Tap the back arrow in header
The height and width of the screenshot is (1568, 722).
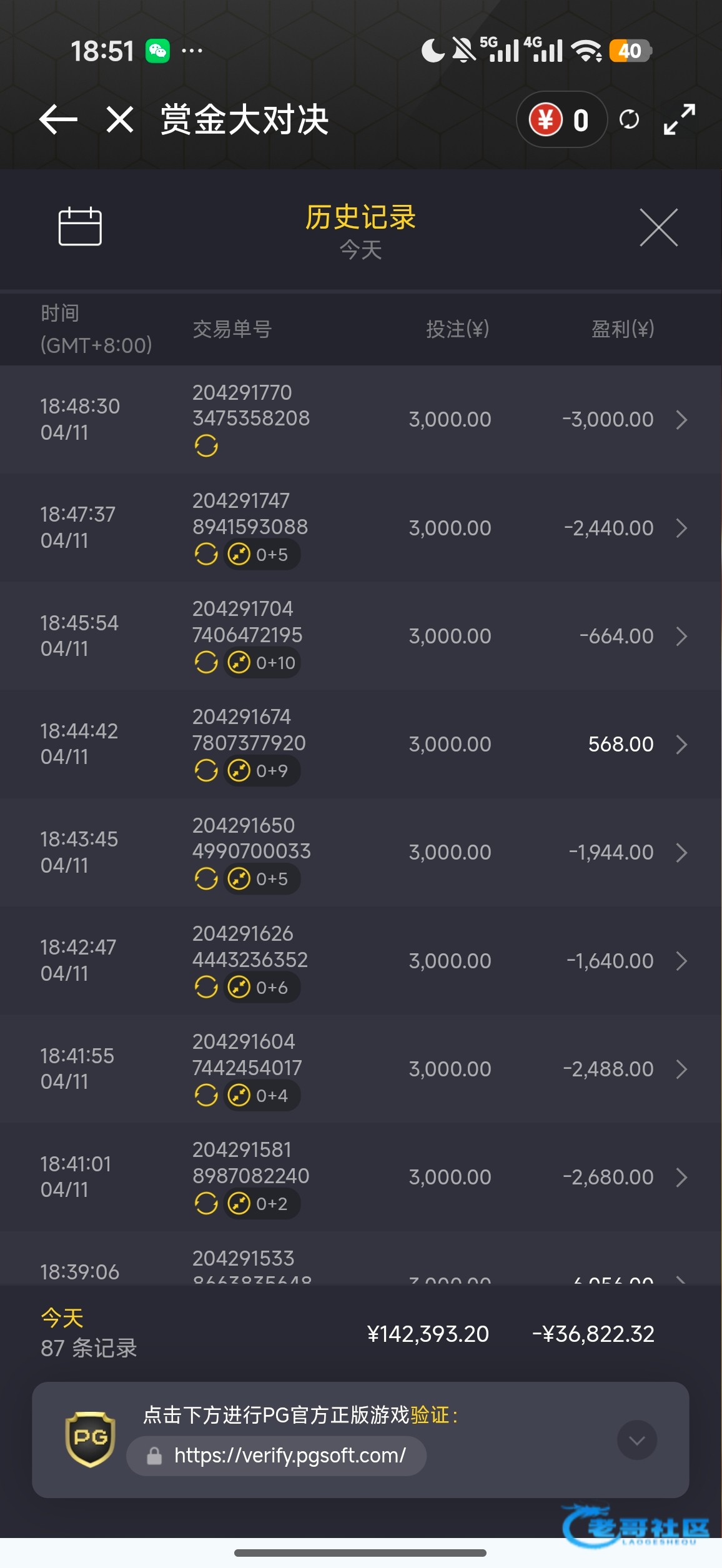[x=58, y=119]
